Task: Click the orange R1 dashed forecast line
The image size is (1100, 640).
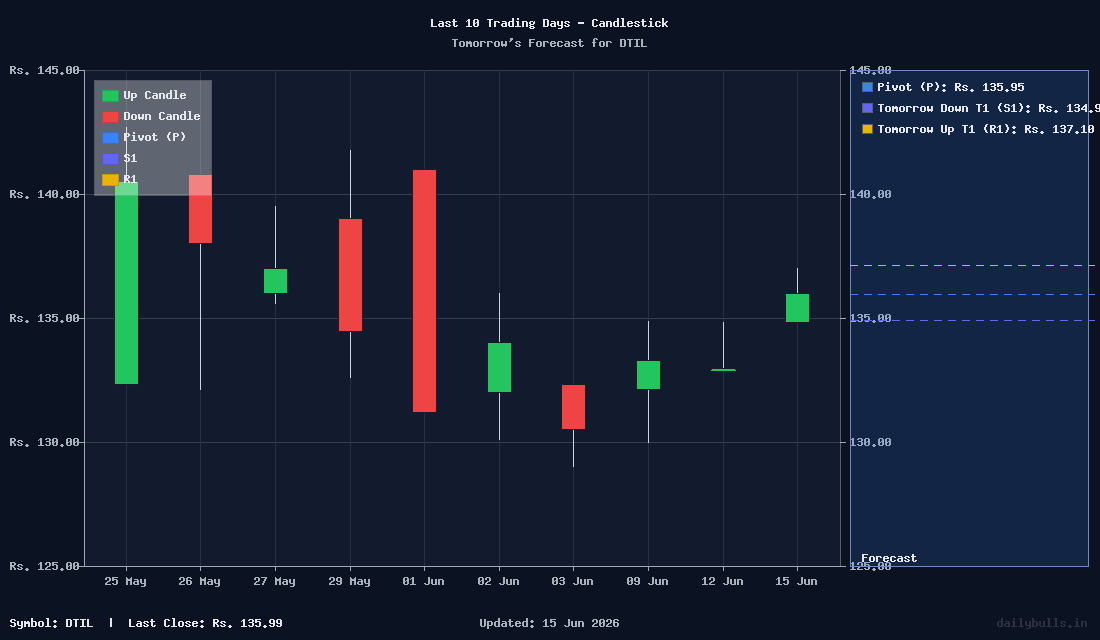Action: click(972, 266)
